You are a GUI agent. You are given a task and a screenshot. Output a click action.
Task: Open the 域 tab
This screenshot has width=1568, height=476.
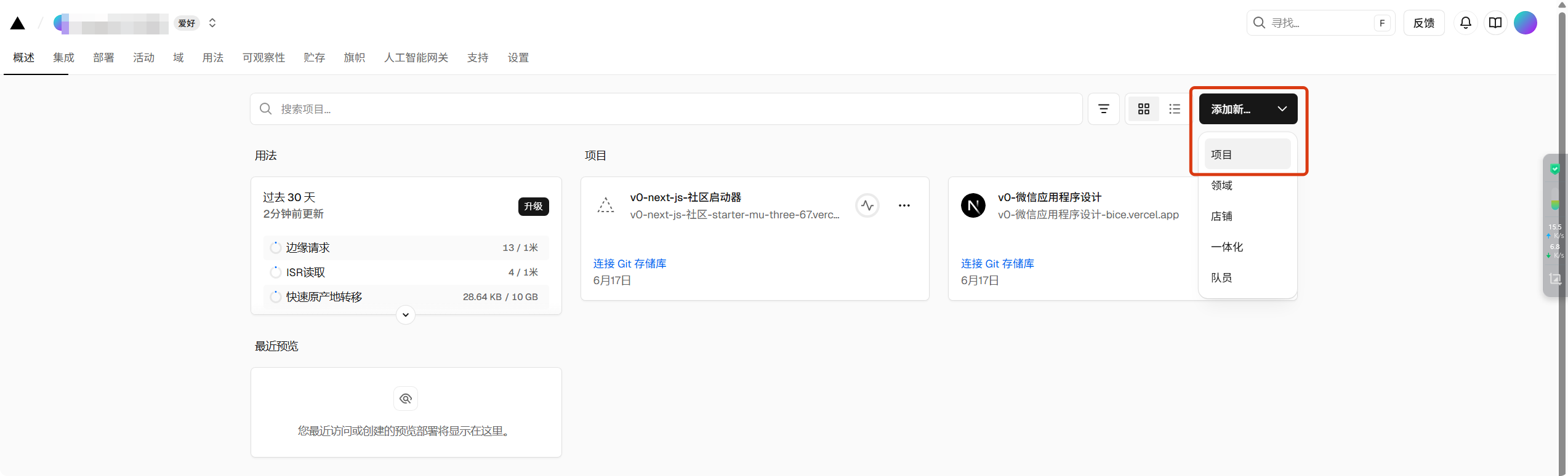179,58
